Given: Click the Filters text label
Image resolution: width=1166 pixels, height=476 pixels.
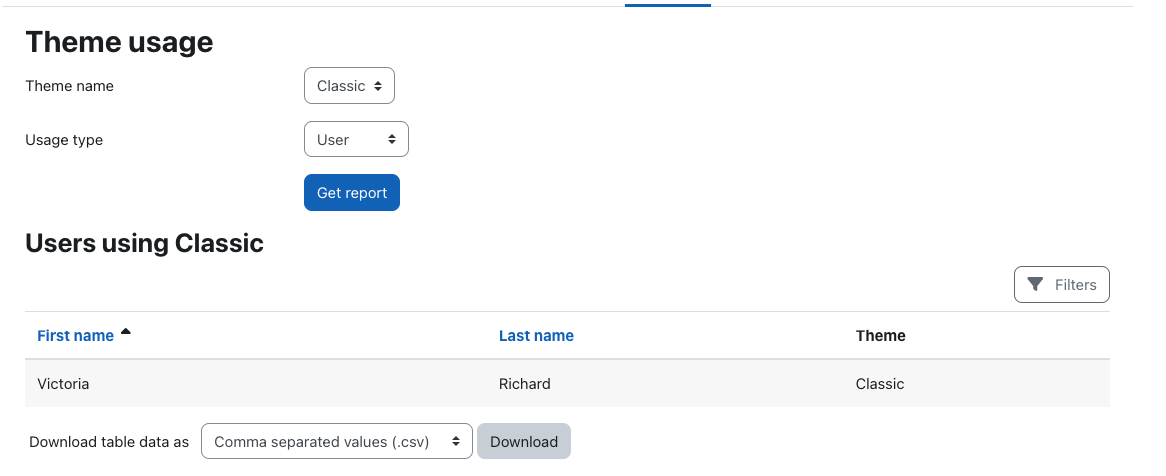Looking at the screenshot, I should 1075,285.
